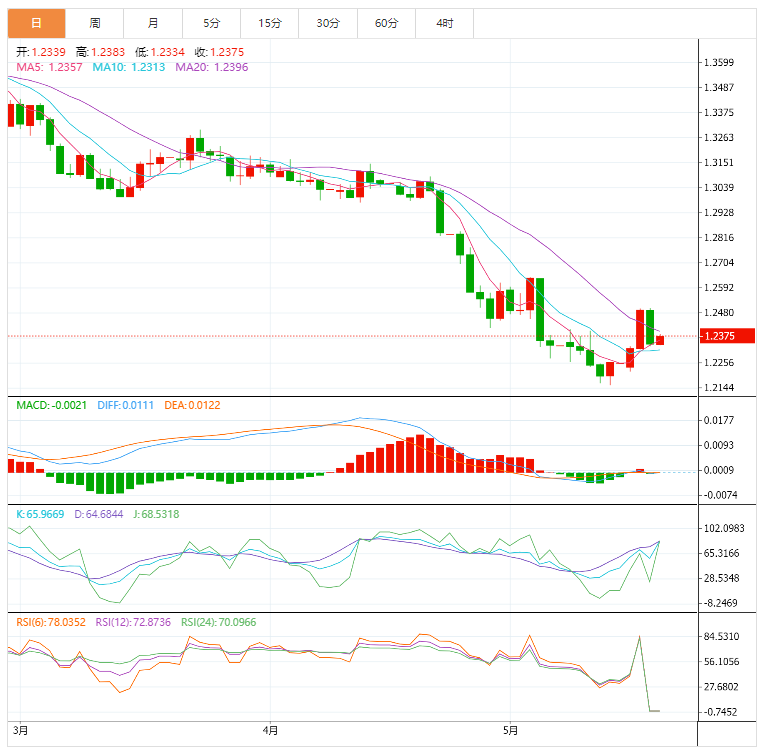Open the 60分 timeframe tab

tap(386, 23)
